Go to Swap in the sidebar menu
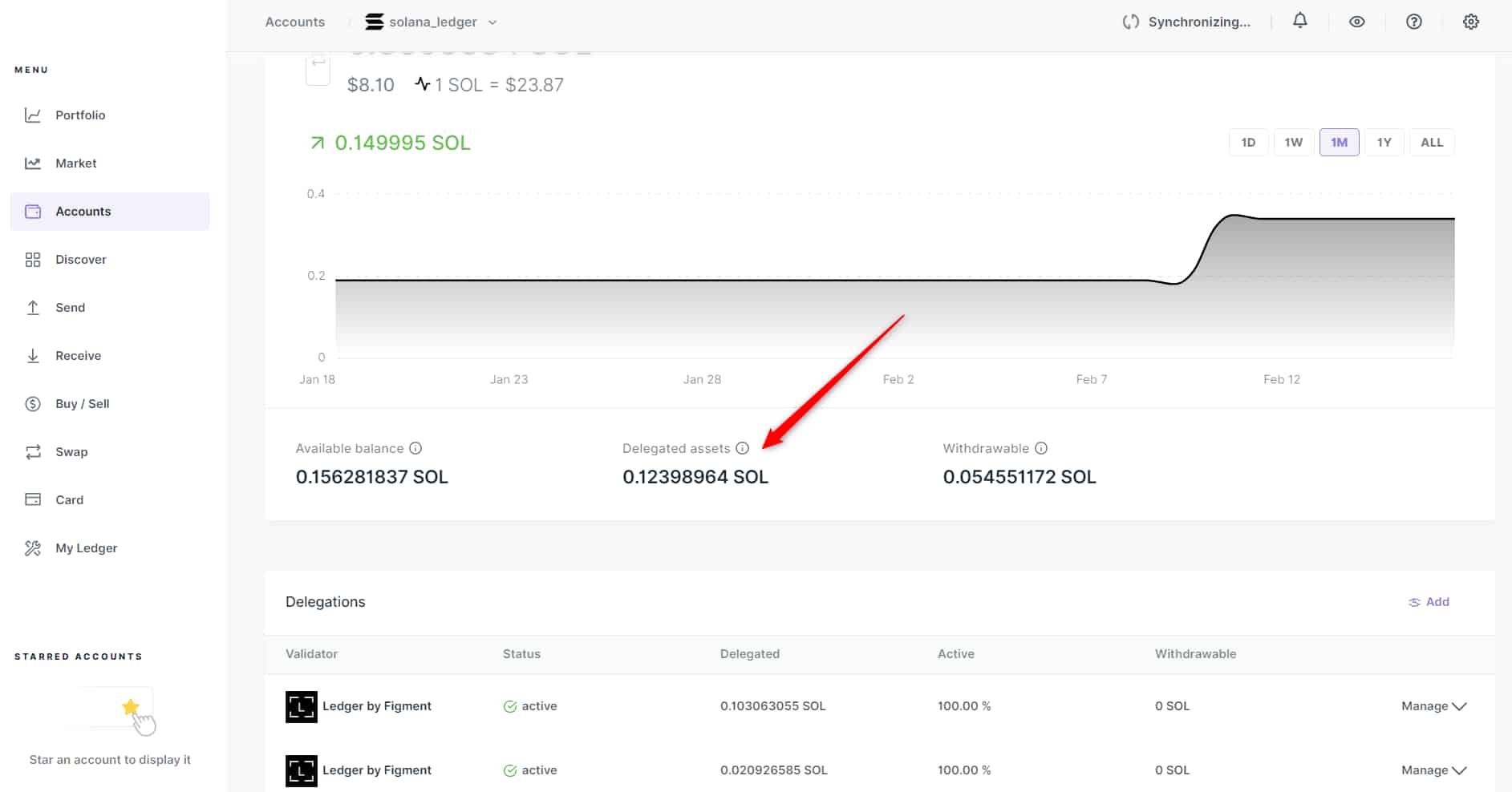This screenshot has width=1512, height=792. point(71,452)
